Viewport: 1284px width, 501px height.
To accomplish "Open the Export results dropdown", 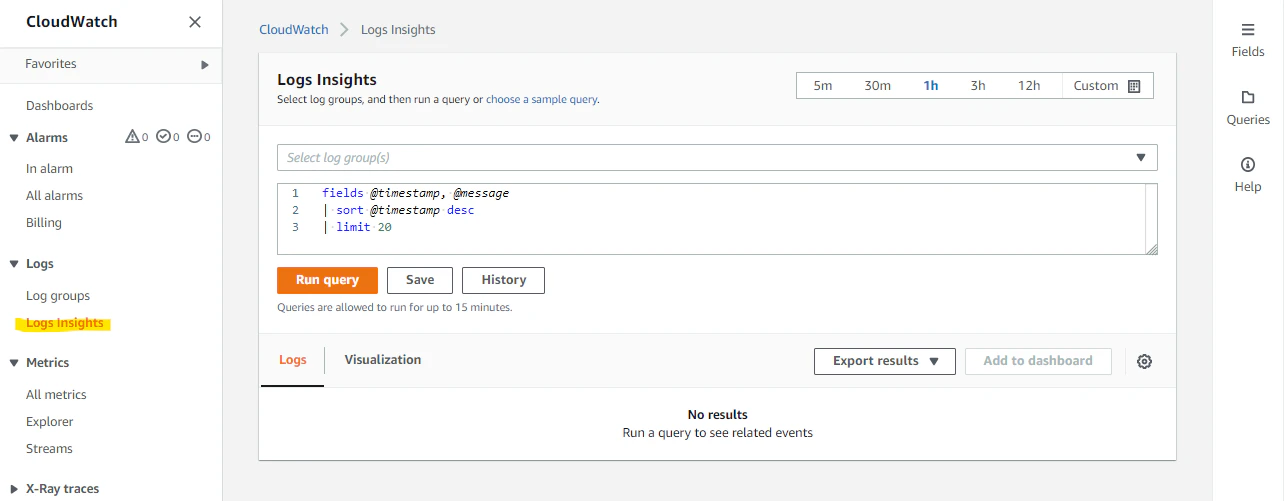I will coord(885,361).
